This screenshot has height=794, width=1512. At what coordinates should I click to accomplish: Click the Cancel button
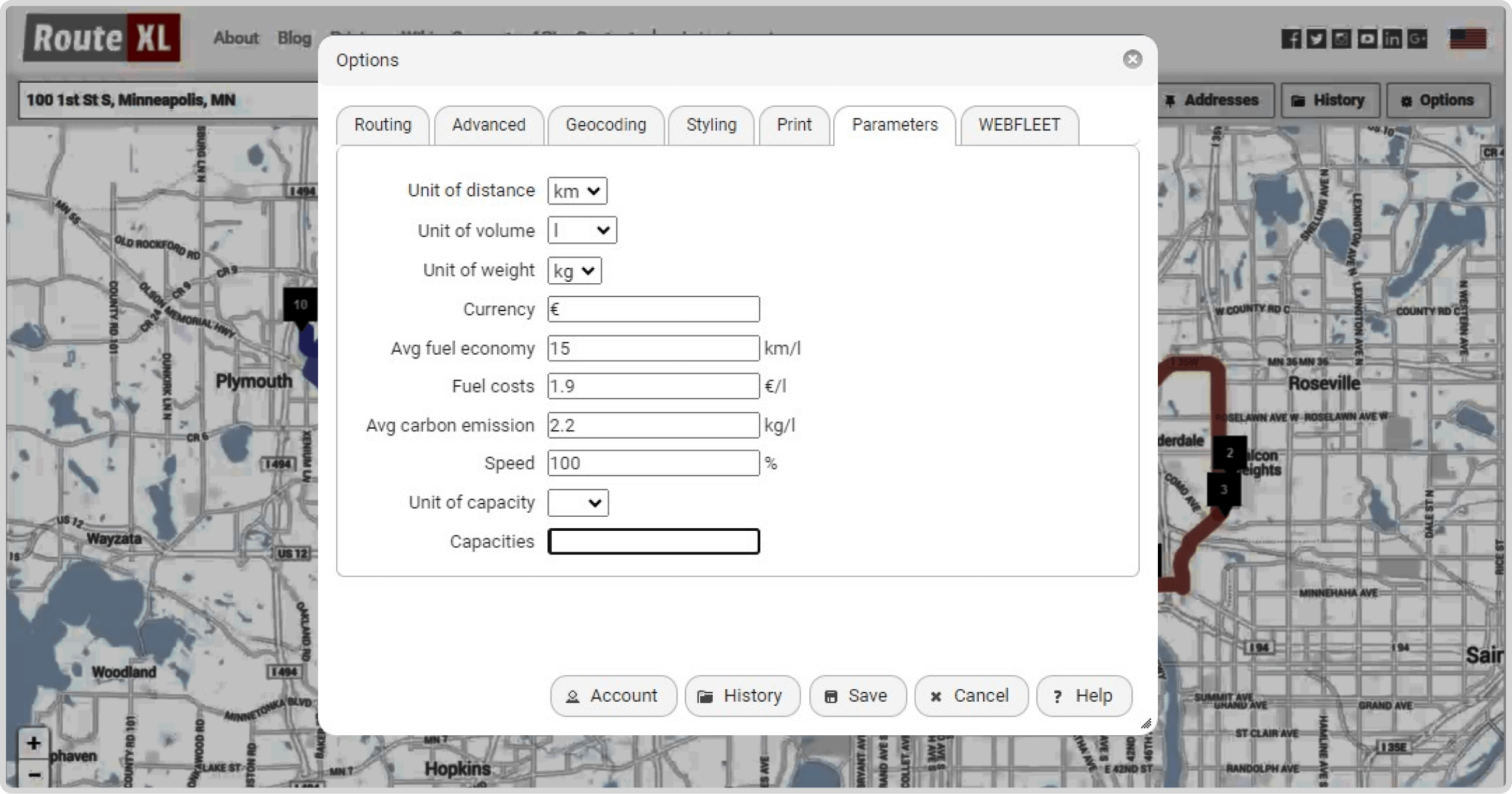(x=968, y=695)
